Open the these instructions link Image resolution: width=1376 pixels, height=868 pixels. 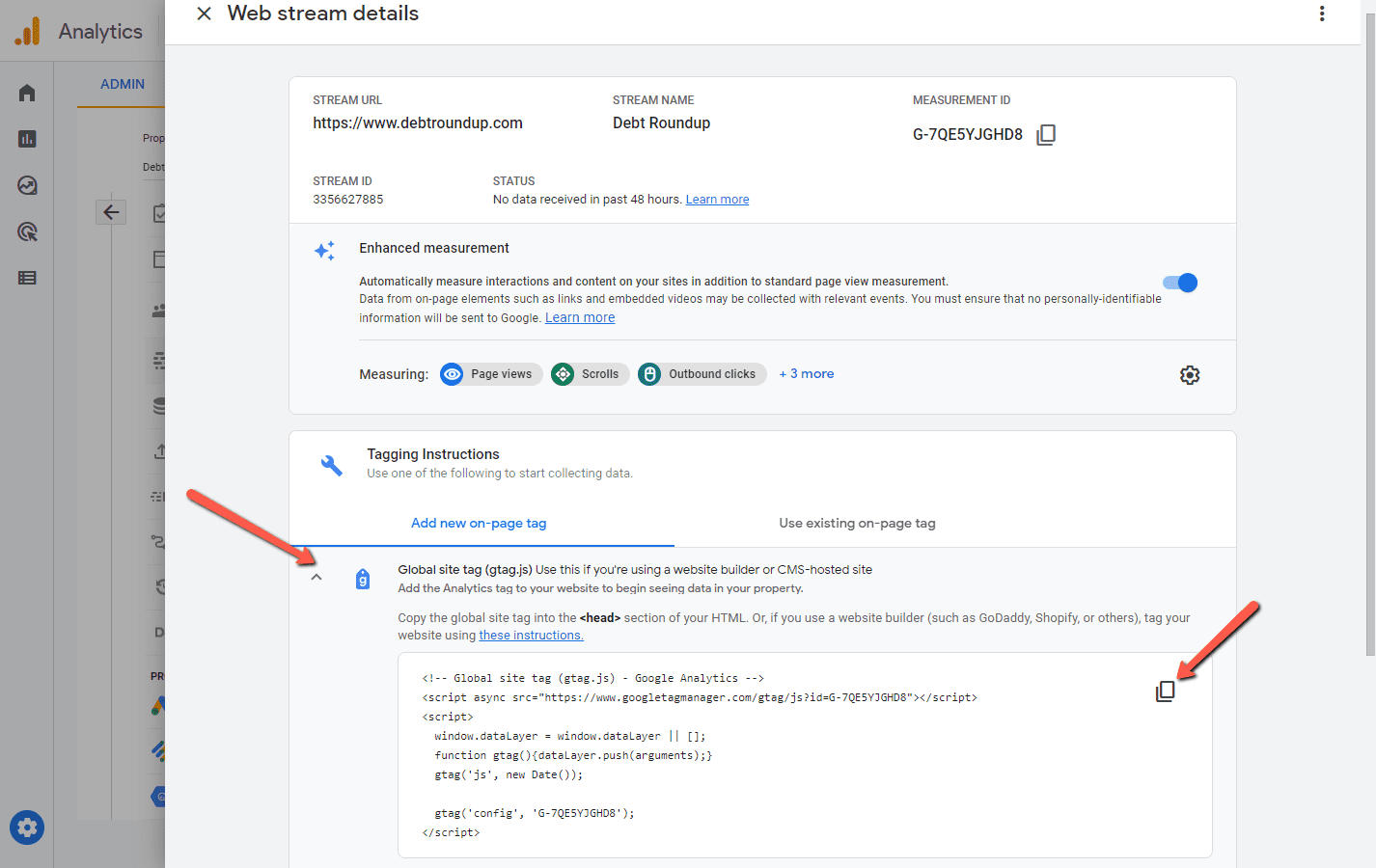[x=531, y=636]
